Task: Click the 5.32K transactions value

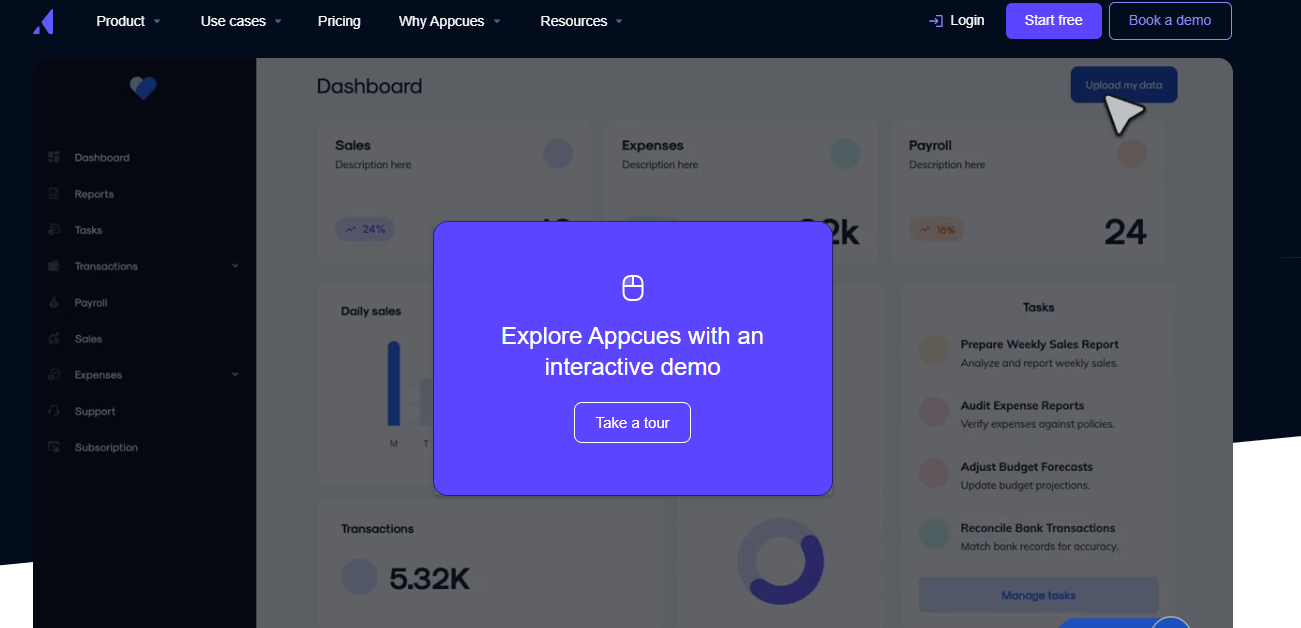Action: click(x=429, y=578)
